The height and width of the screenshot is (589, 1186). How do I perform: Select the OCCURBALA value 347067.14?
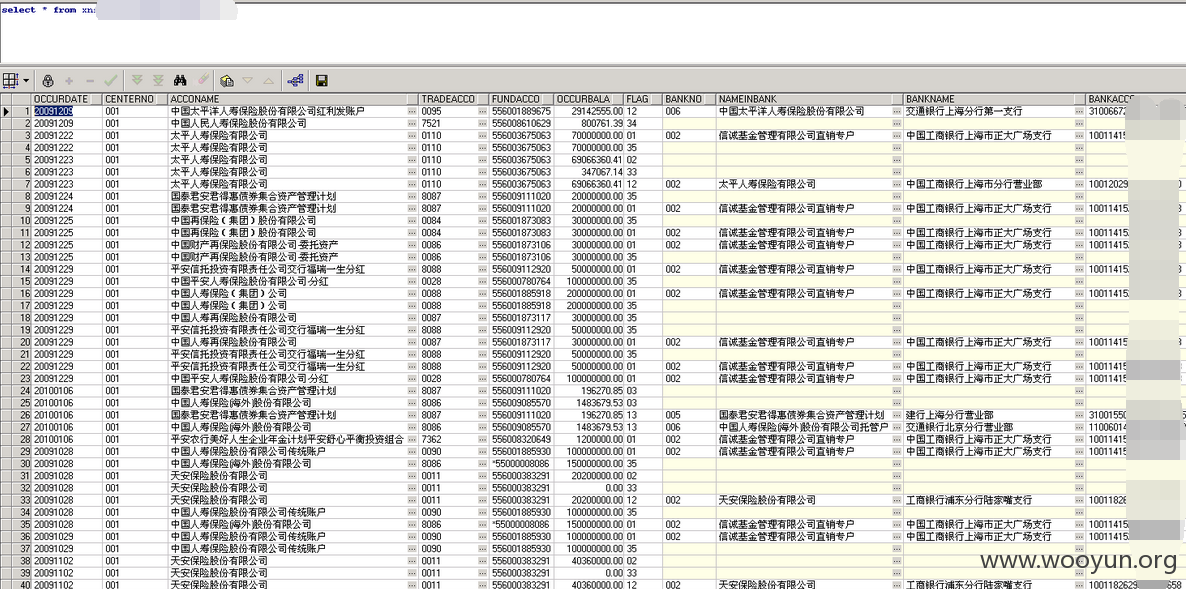(588, 172)
